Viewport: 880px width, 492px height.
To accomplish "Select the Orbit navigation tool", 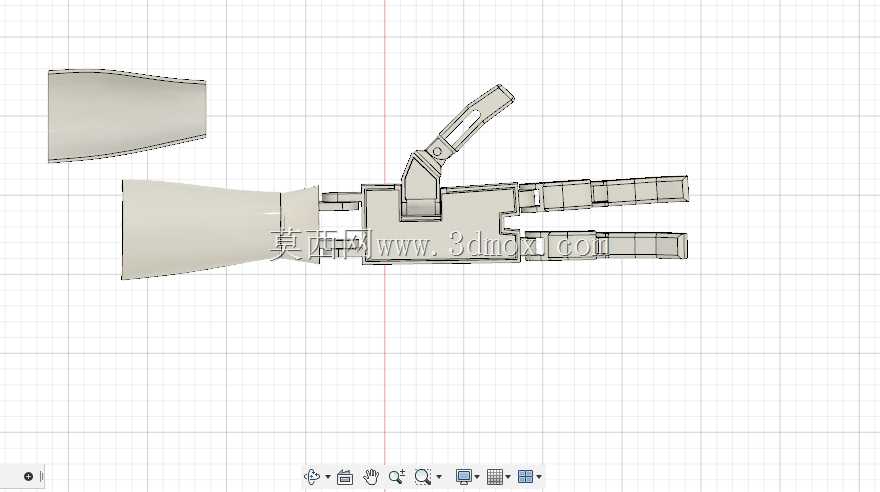I will pos(312,477).
